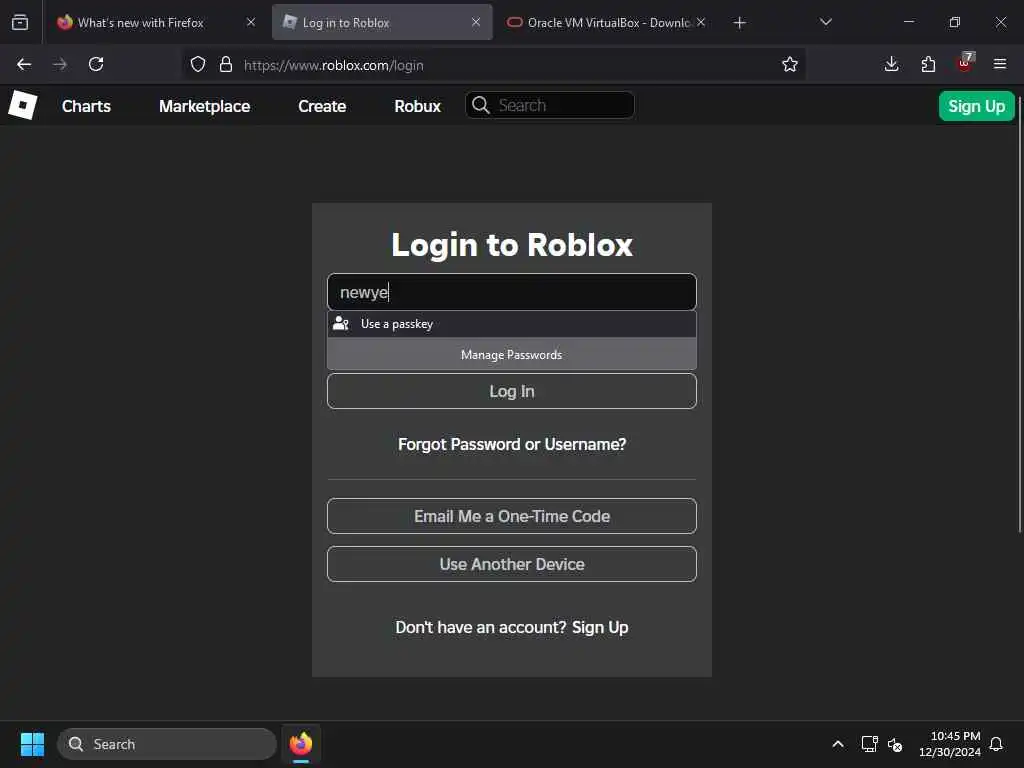This screenshot has width=1024, height=768.
Task: Click the Roblox logo home icon
Action: (23, 105)
